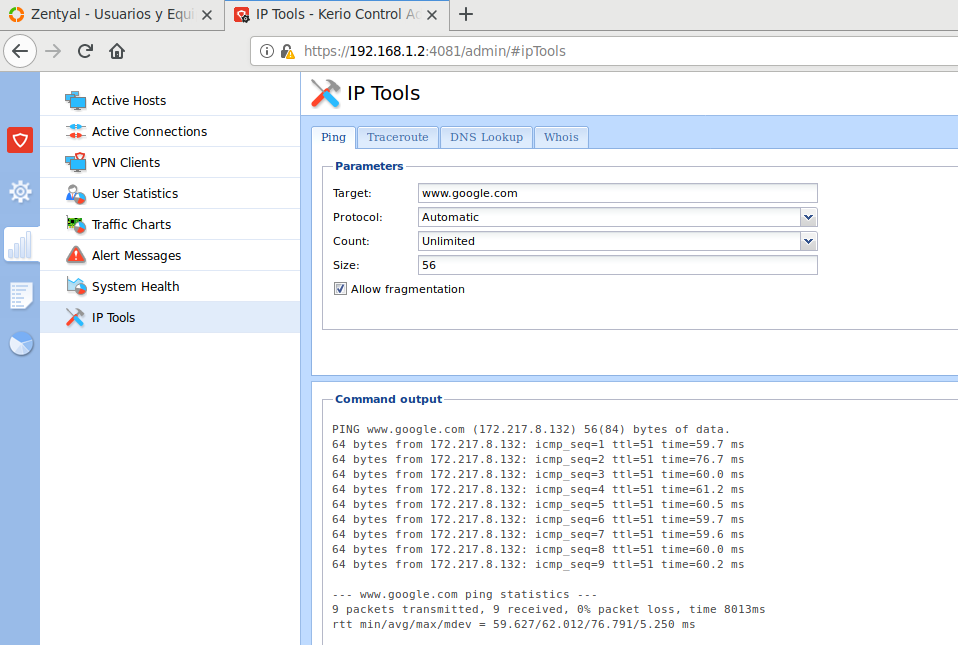Click the icmp_seq=9 ping output line
The image size is (958, 645).
538,564
